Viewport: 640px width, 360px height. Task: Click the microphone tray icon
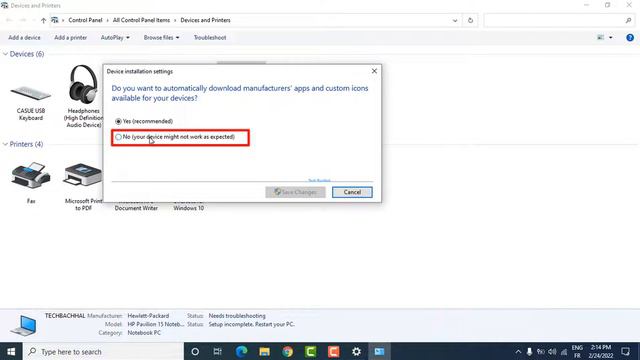pos(529,351)
